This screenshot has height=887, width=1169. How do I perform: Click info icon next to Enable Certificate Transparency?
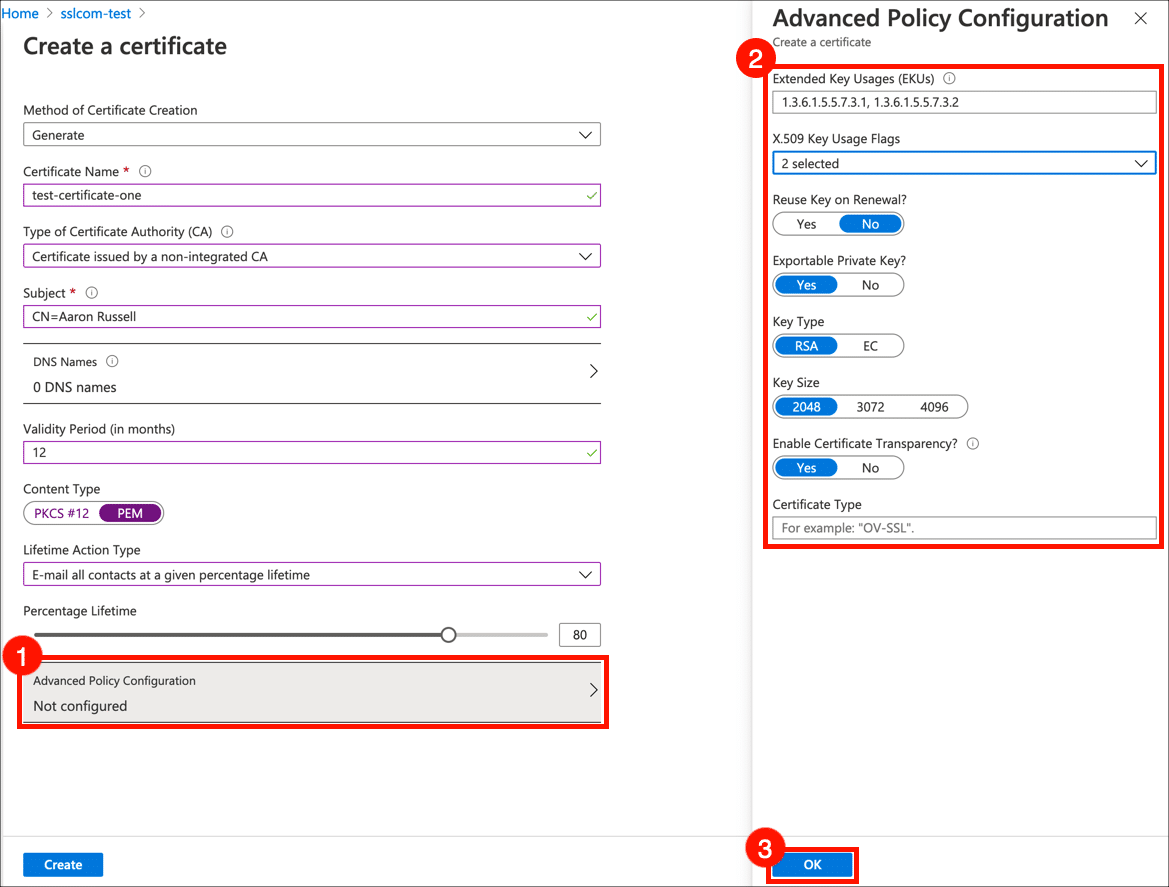973,444
